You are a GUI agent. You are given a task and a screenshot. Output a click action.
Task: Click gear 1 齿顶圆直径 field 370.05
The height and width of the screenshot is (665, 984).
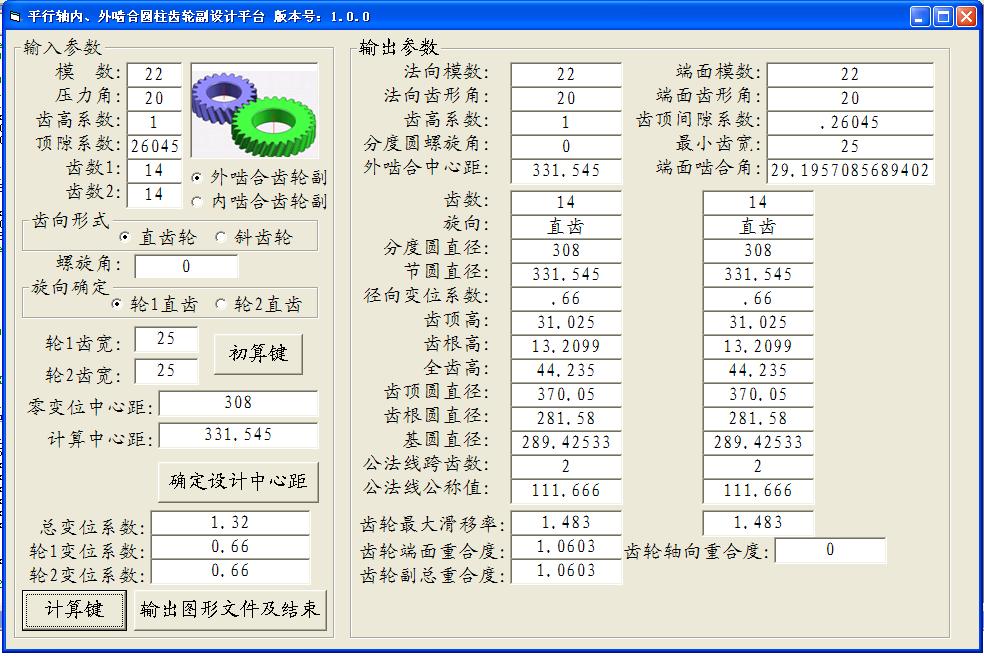[x=566, y=395]
